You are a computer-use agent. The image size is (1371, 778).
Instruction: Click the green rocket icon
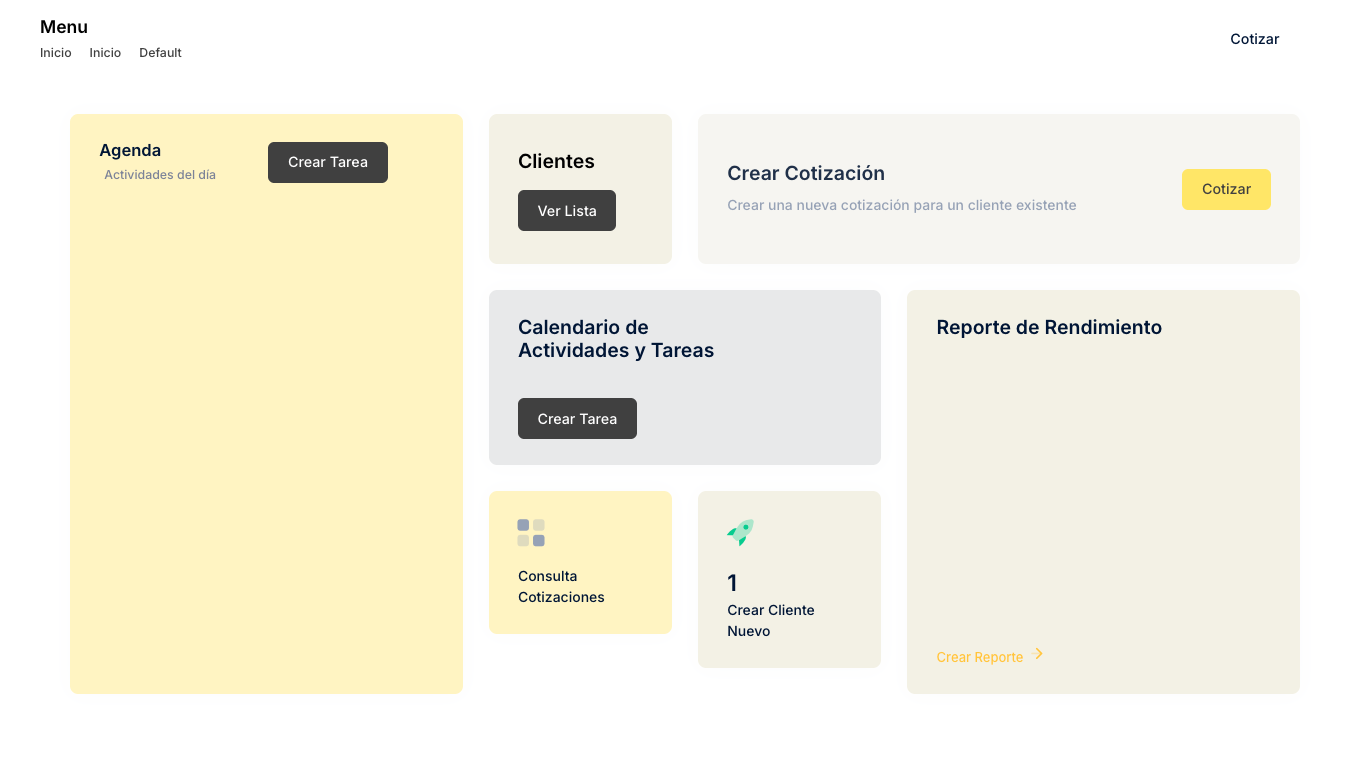pos(740,532)
